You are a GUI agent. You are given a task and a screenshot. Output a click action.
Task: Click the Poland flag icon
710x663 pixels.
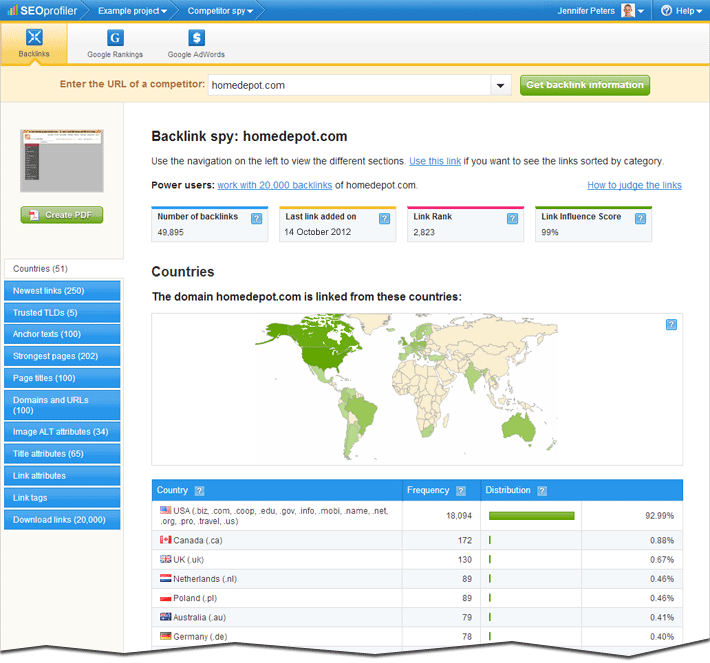coord(165,598)
